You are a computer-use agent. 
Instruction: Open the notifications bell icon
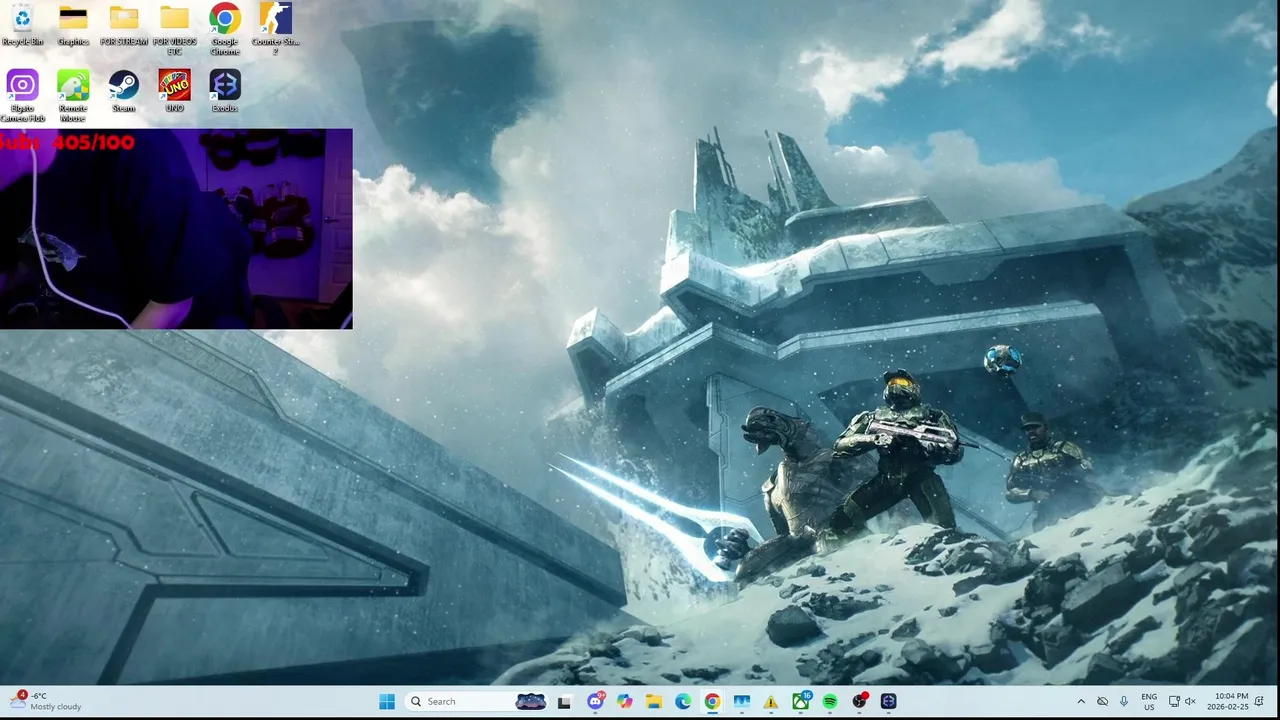1260,701
